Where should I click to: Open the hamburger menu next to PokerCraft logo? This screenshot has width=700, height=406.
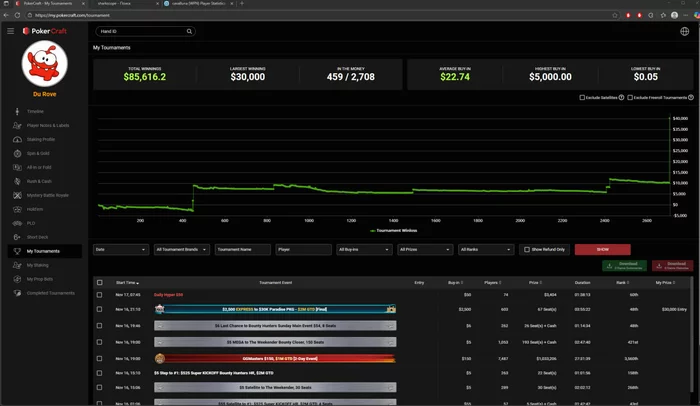(10, 31)
